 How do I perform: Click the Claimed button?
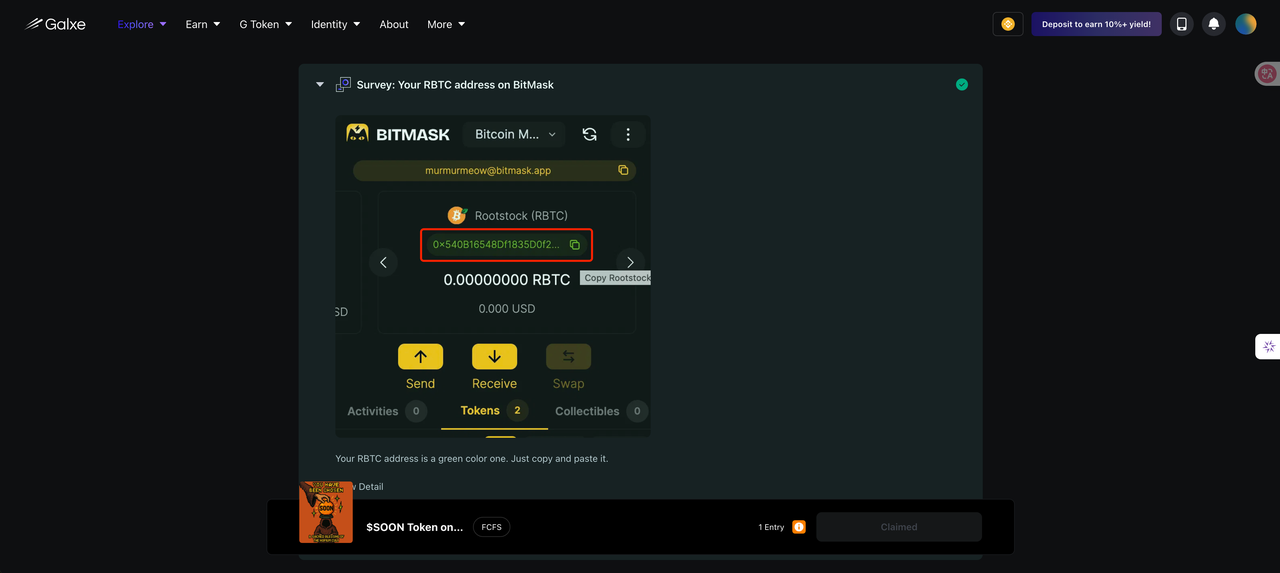pyautogui.click(x=899, y=527)
